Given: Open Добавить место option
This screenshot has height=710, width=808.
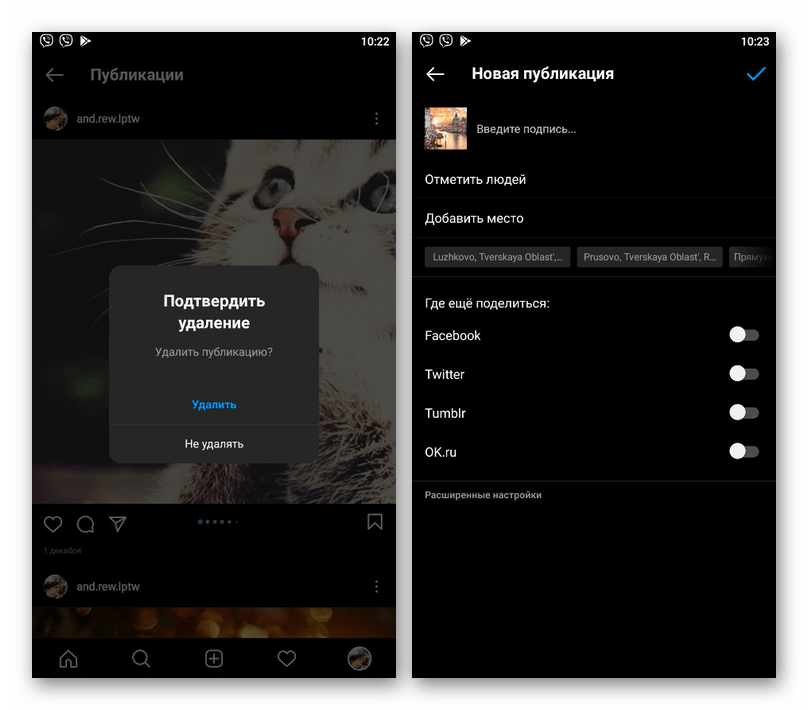Looking at the screenshot, I should tap(594, 218).
